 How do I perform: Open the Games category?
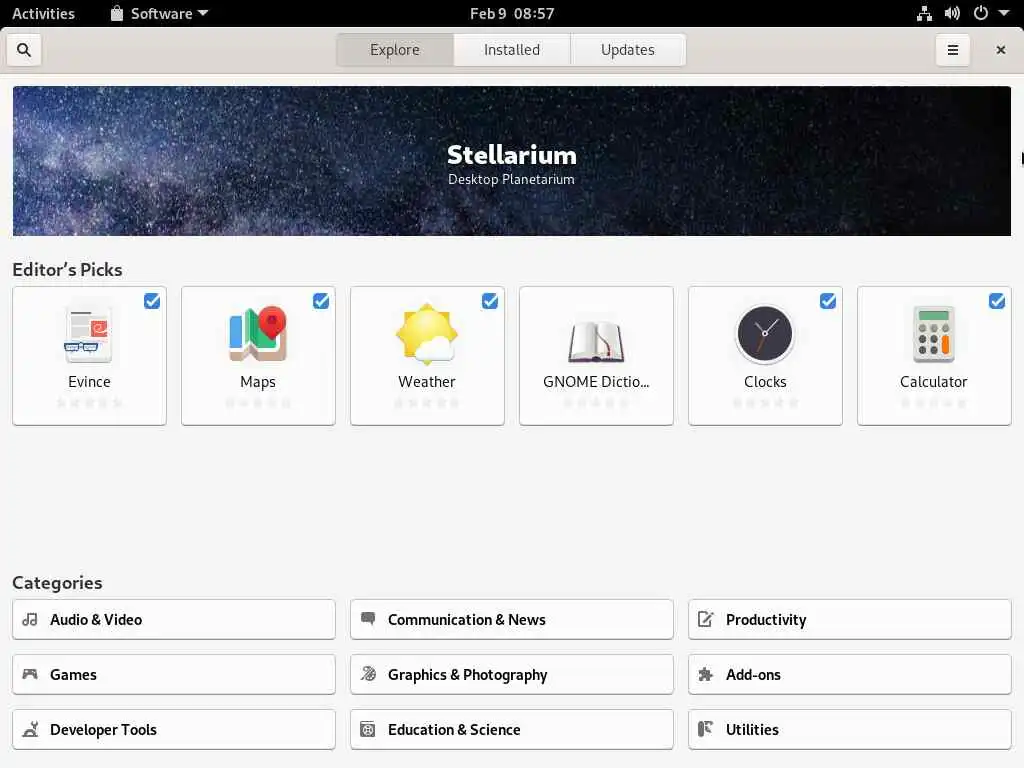[174, 674]
